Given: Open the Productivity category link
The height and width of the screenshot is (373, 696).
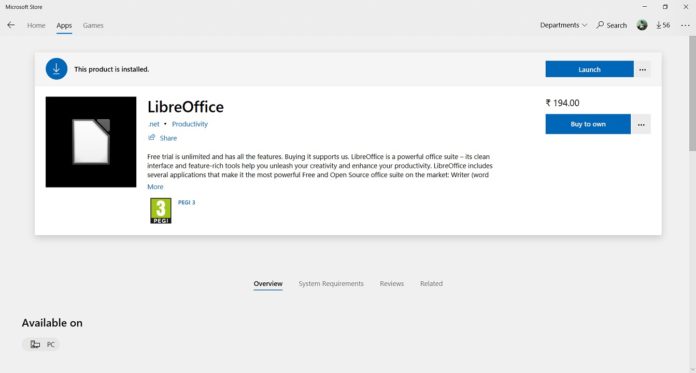Looking at the screenshot, I should pyautogui.click(x=190, y=124).
